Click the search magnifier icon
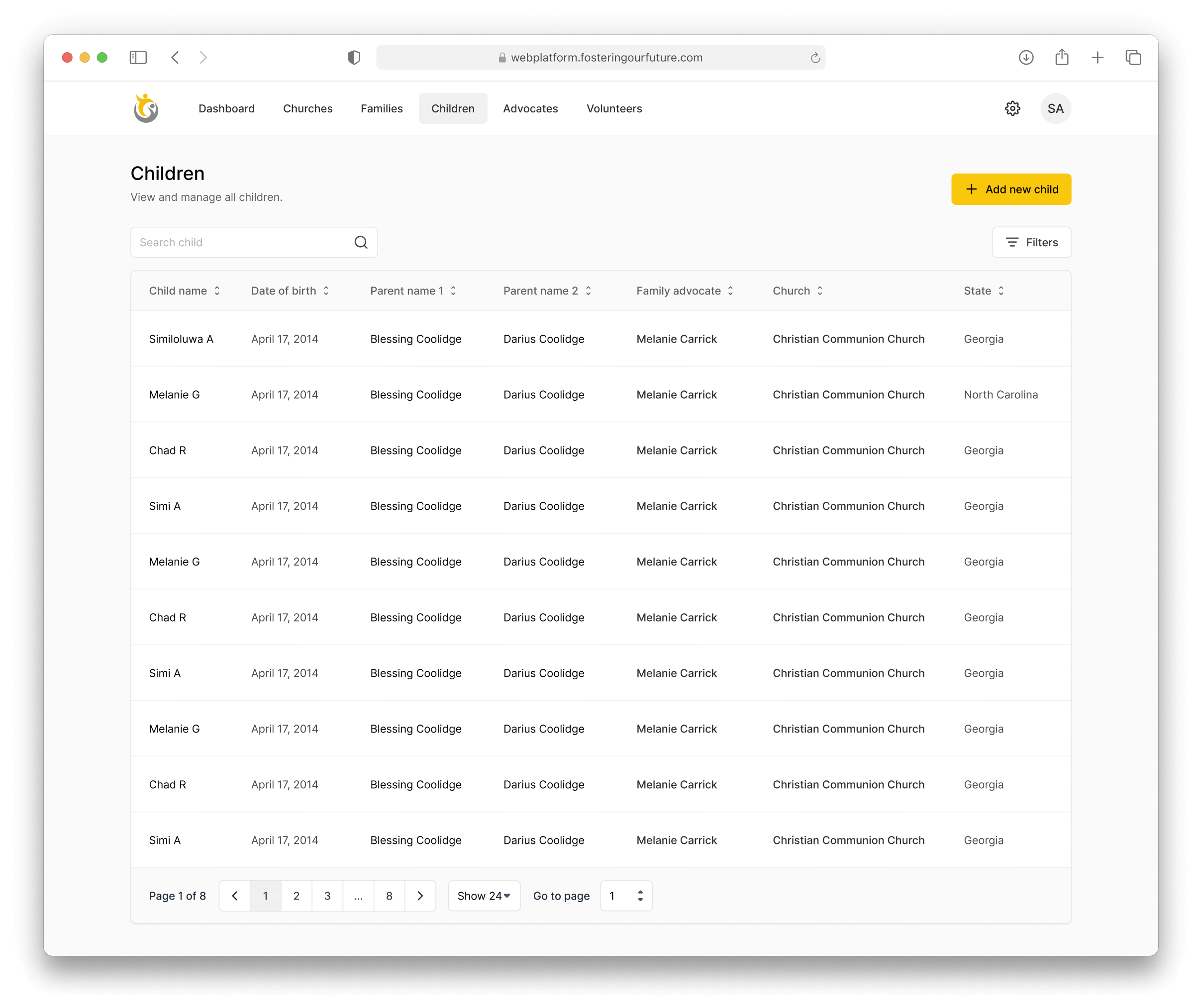 pyautogui.click(x=361, y=243)
